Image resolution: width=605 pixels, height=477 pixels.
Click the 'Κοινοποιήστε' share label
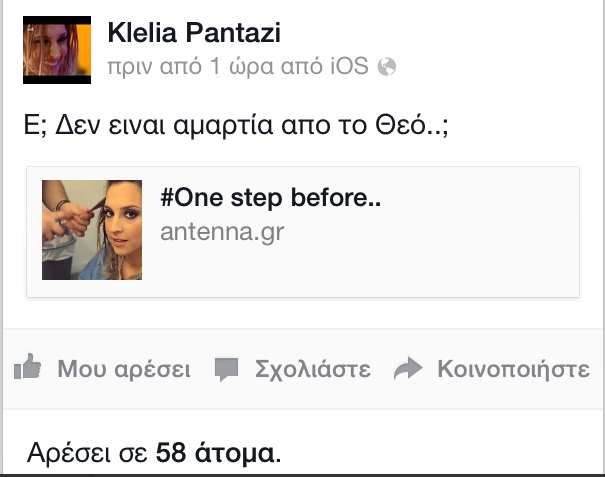514,369
